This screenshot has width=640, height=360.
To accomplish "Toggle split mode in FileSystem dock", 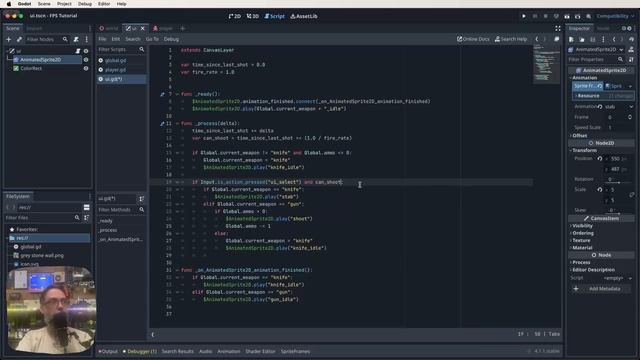I will (x=87, y=207).
